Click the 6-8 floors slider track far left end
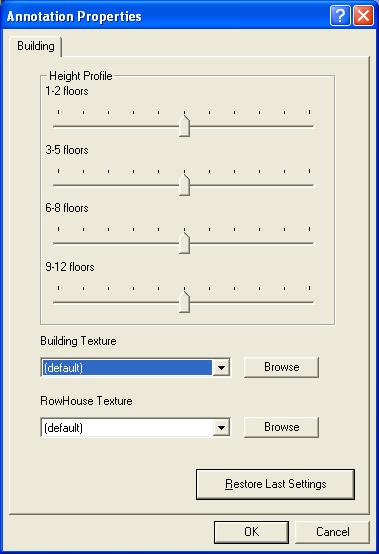Viewport: 379px width, 554px height. [x=56, y=243]
